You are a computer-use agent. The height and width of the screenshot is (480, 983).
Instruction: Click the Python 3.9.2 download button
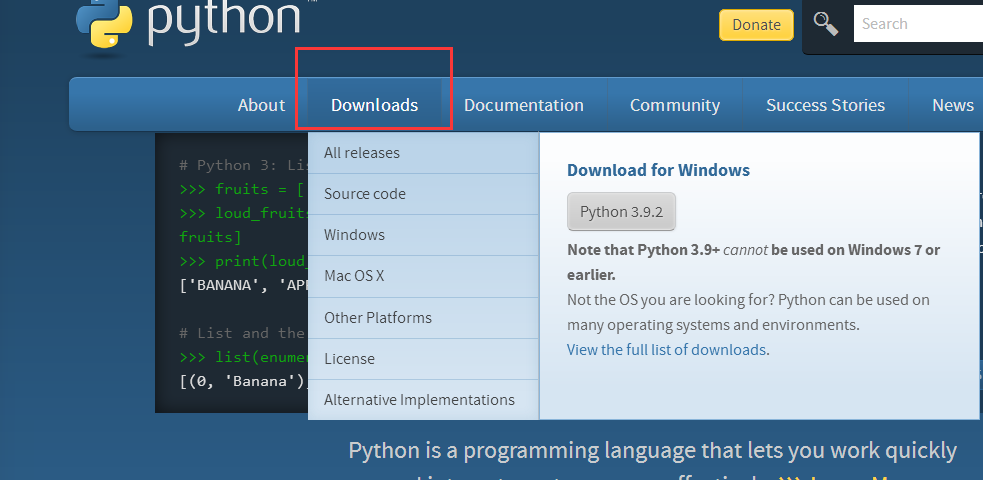(621, 212)
